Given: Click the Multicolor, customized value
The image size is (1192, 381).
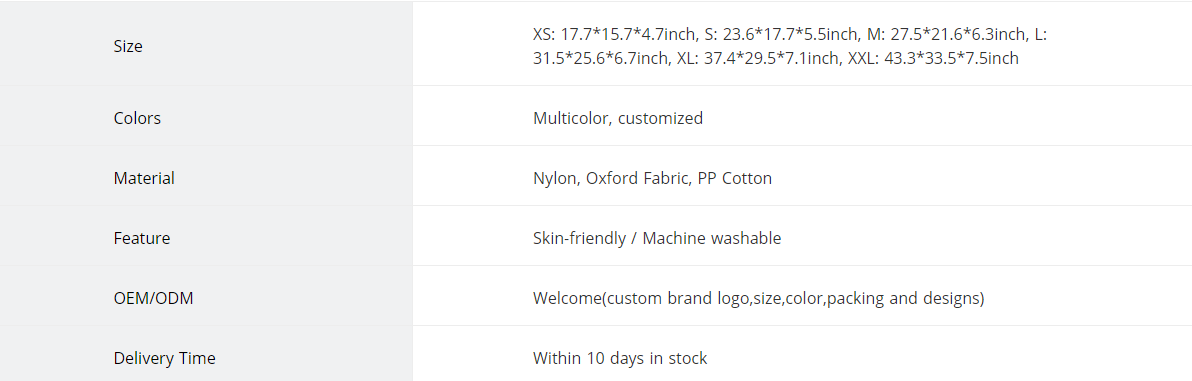Looking at the screenshot, I should pos(618,119).
